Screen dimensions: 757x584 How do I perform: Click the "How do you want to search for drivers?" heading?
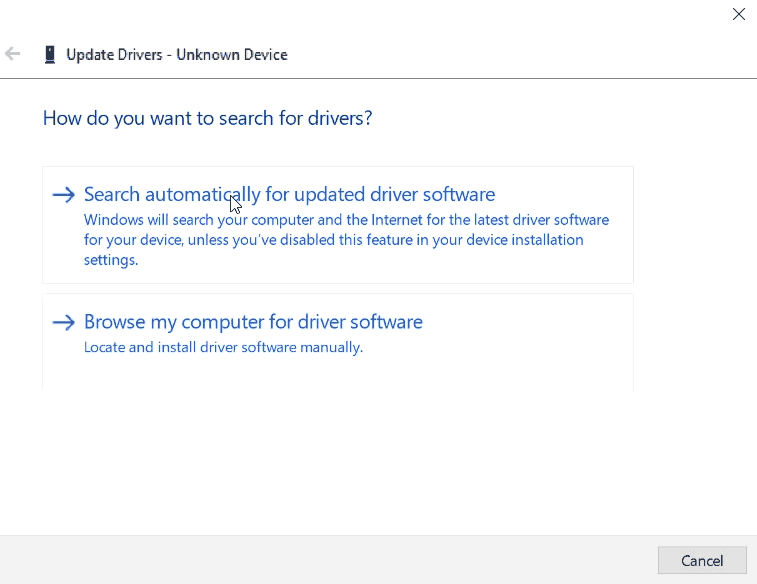click(208, 118)
